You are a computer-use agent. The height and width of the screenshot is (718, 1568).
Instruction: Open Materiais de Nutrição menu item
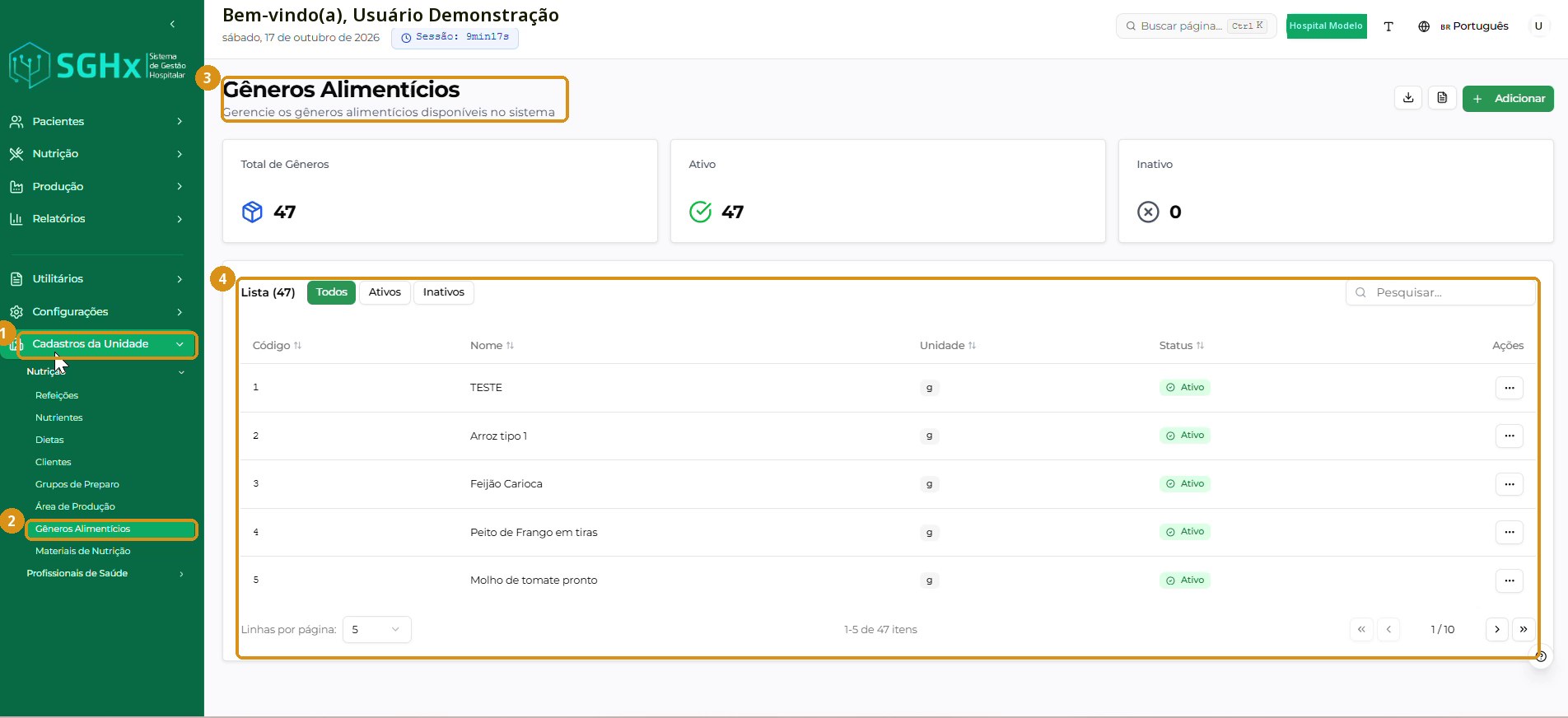coord(83,551)
